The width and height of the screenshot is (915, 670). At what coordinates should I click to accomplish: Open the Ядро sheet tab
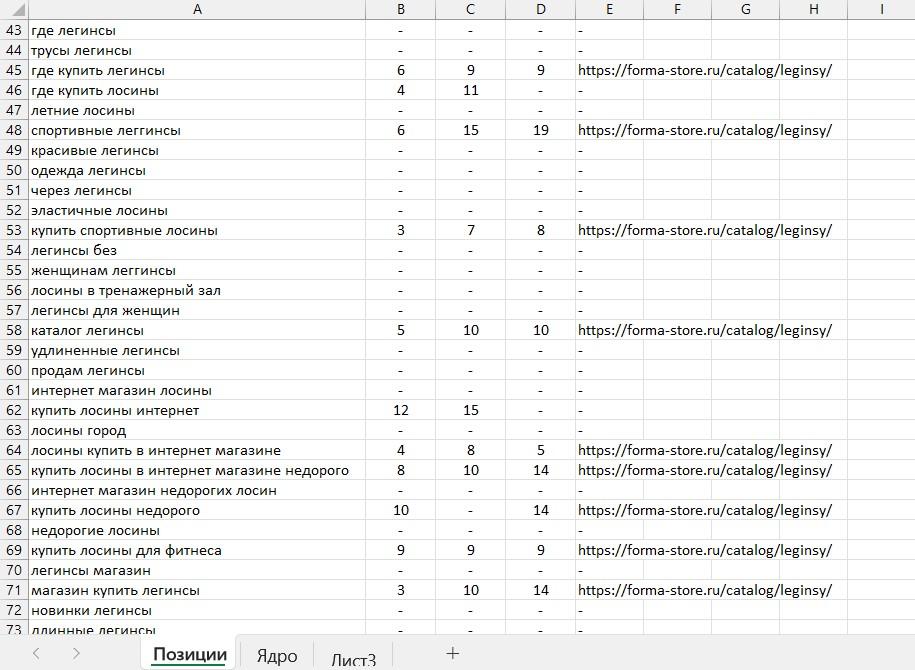coord(277,656)
